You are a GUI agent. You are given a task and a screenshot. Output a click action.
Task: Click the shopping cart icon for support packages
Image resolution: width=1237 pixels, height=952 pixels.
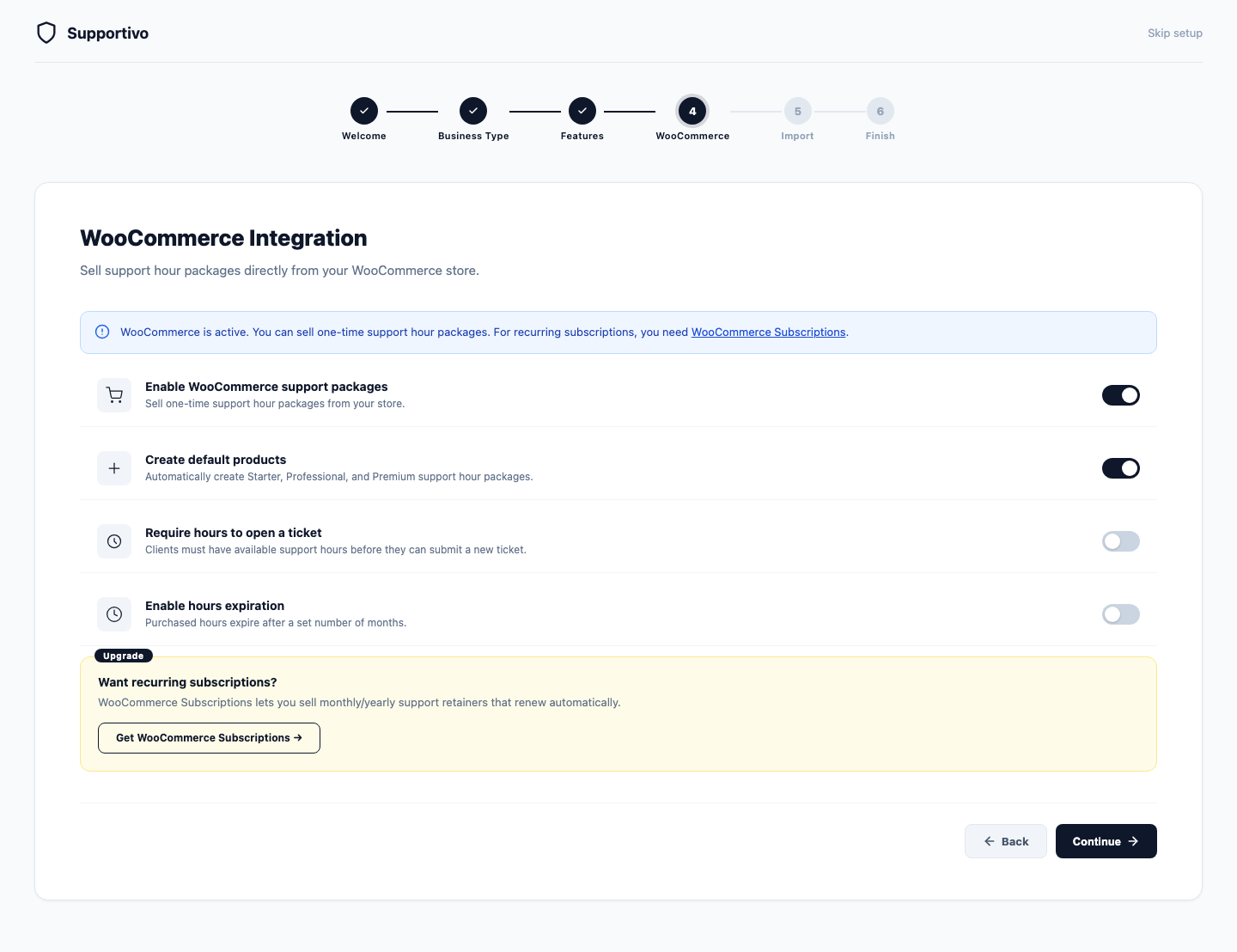pos(114,395)
